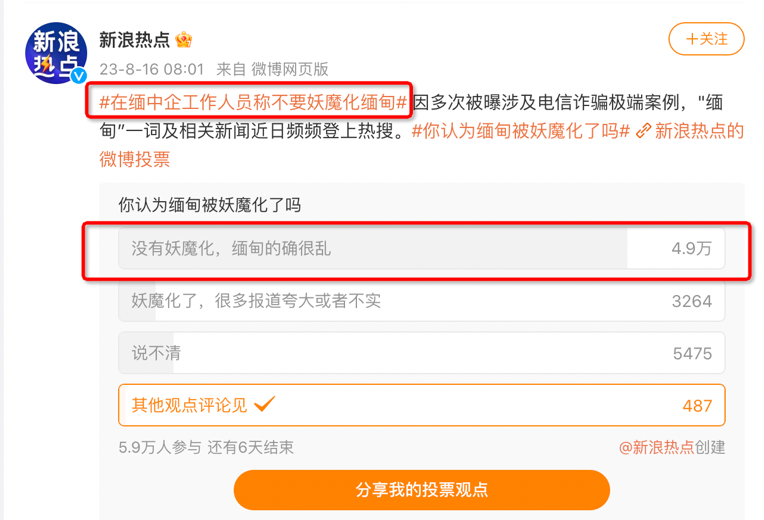The width and height of the screenshot is (764, 520).
Task: Open the 新浪热点 account name
Action: (x=135, y=40)
